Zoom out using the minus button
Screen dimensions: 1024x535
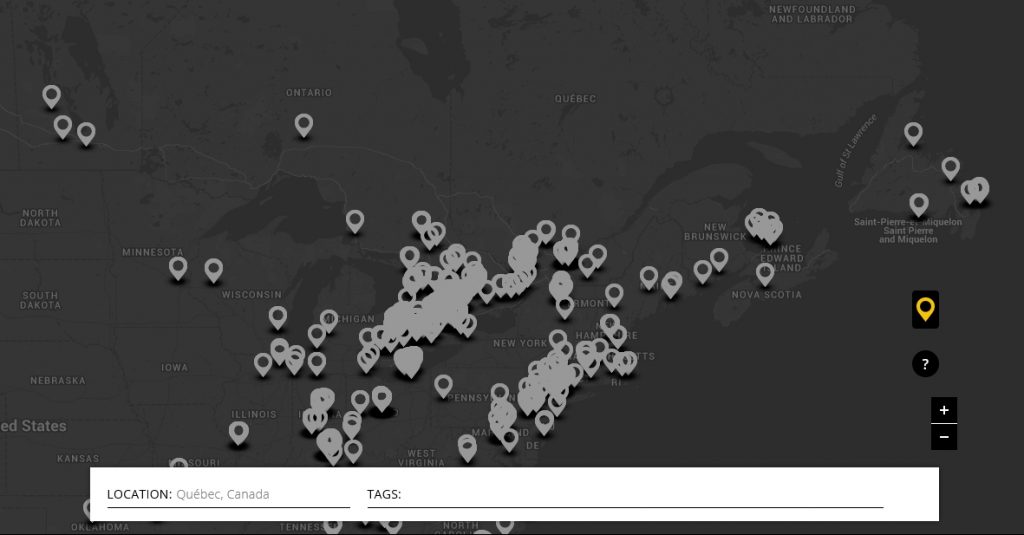[x=943, y=437]
